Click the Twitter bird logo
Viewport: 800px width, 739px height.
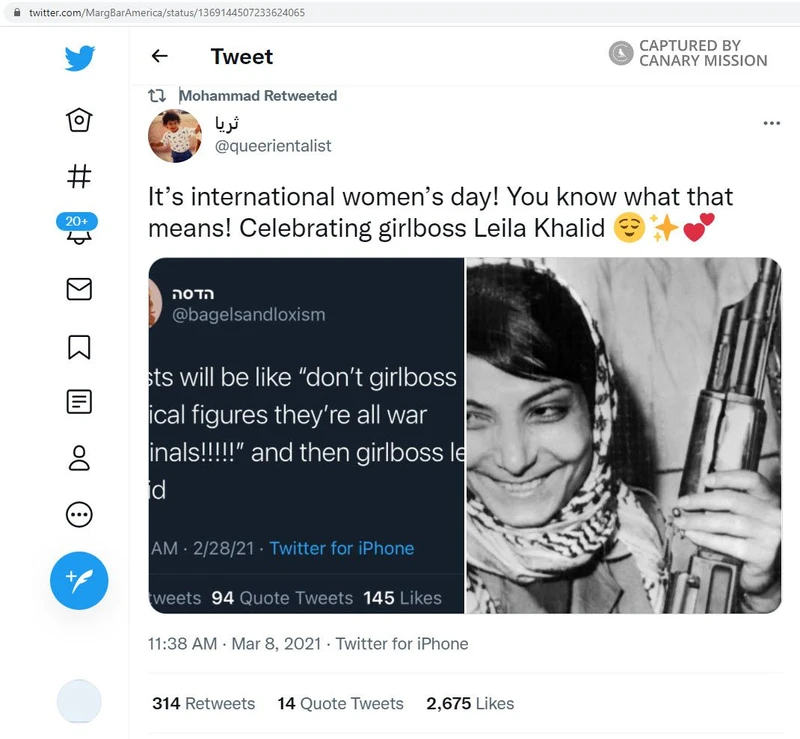[x=79, y=58]
